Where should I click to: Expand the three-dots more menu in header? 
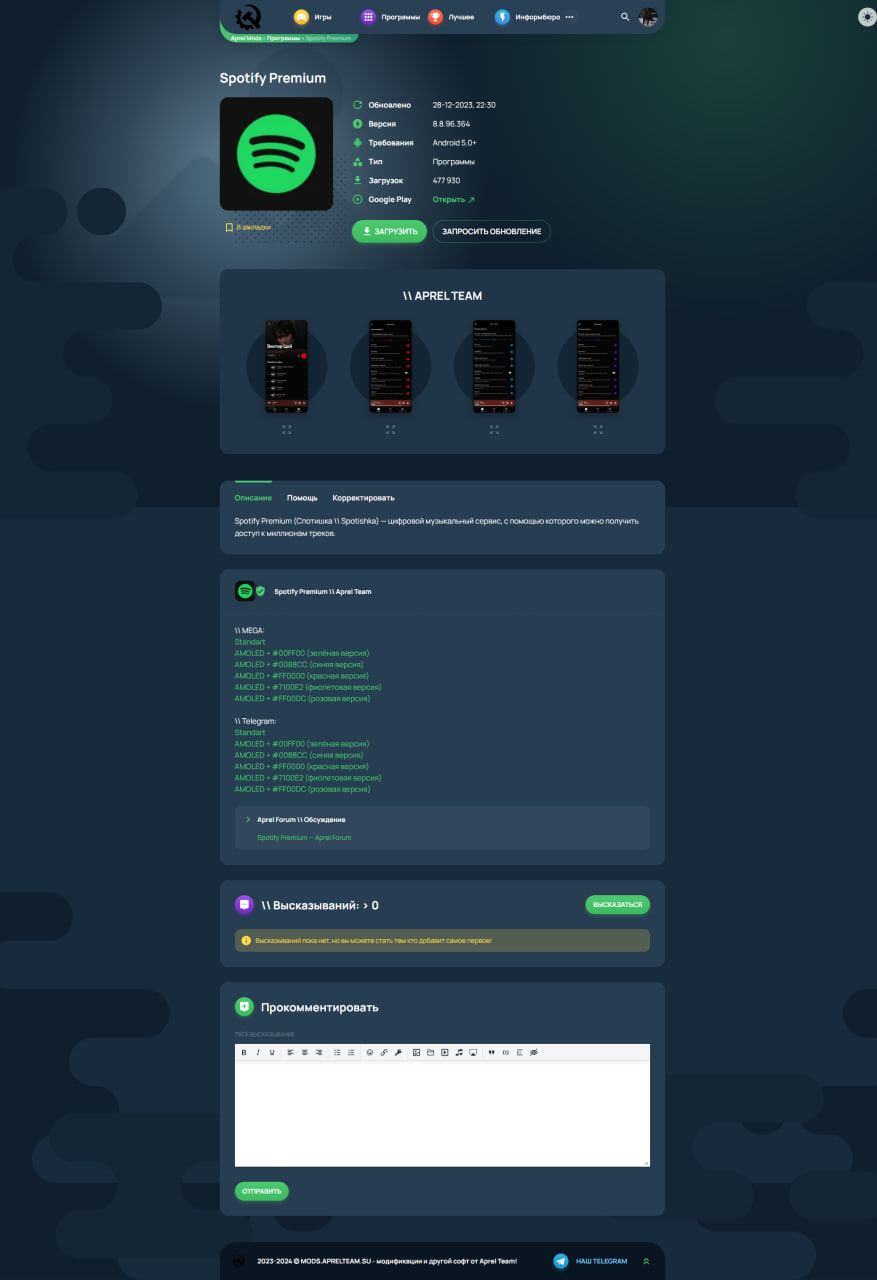click(x=569, y=17)
